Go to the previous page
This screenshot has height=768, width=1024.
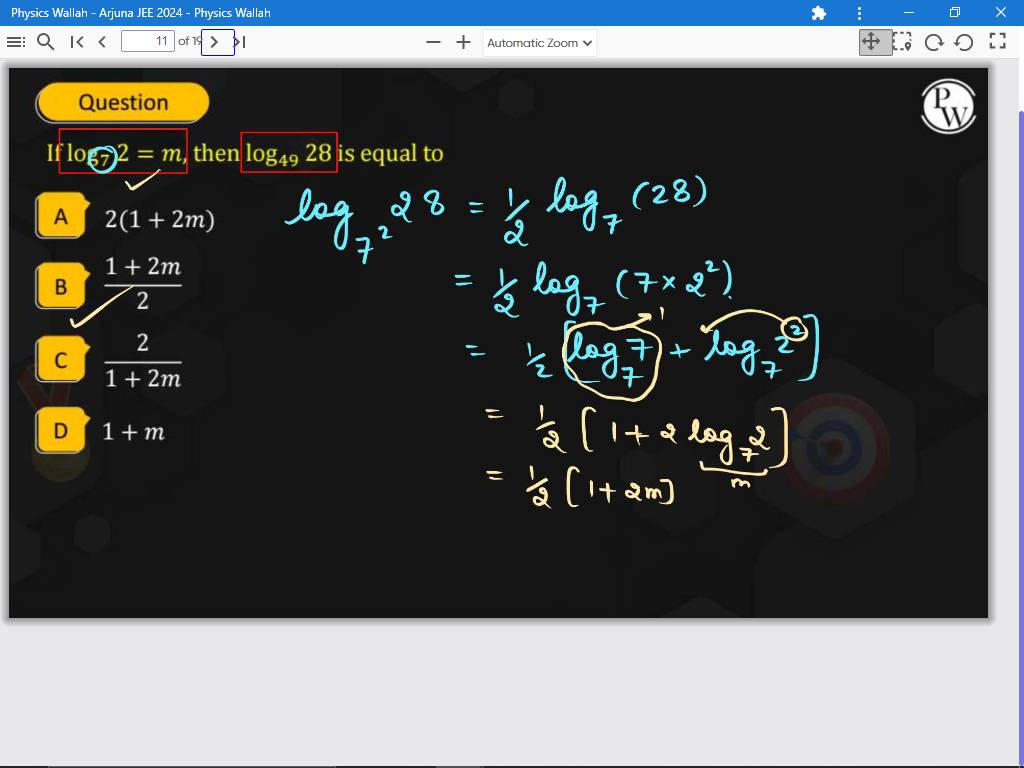pos(102,42)
